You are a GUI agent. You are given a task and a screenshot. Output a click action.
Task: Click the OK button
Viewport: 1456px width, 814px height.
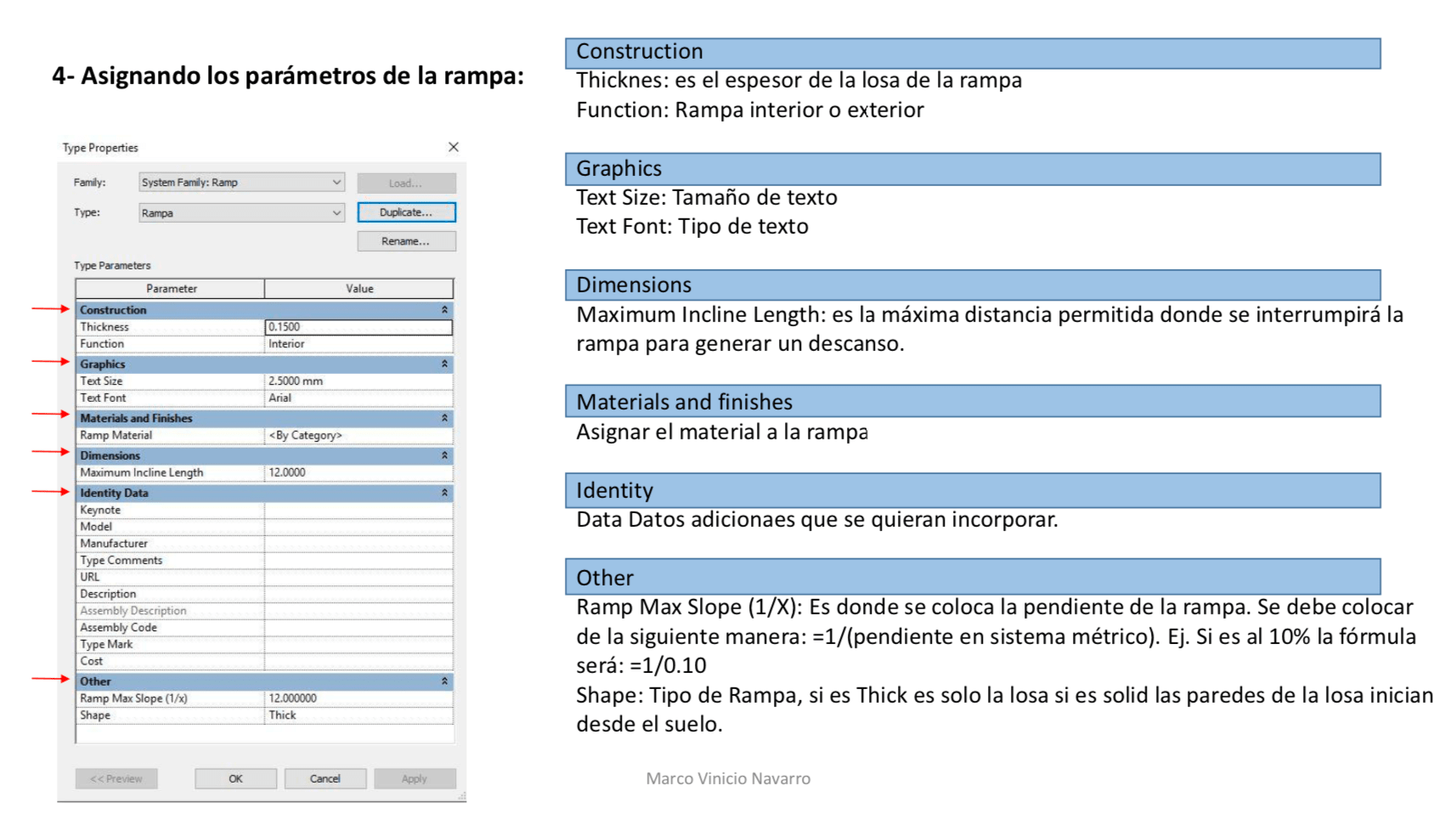click(x=235, y=778)
